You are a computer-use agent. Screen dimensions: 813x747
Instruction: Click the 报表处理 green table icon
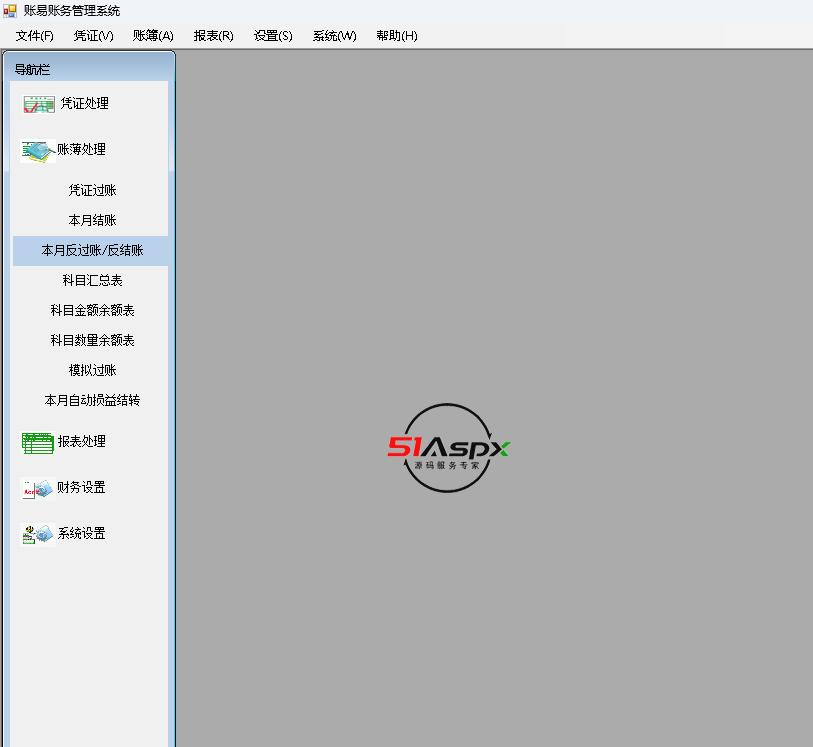coord(38,443)
